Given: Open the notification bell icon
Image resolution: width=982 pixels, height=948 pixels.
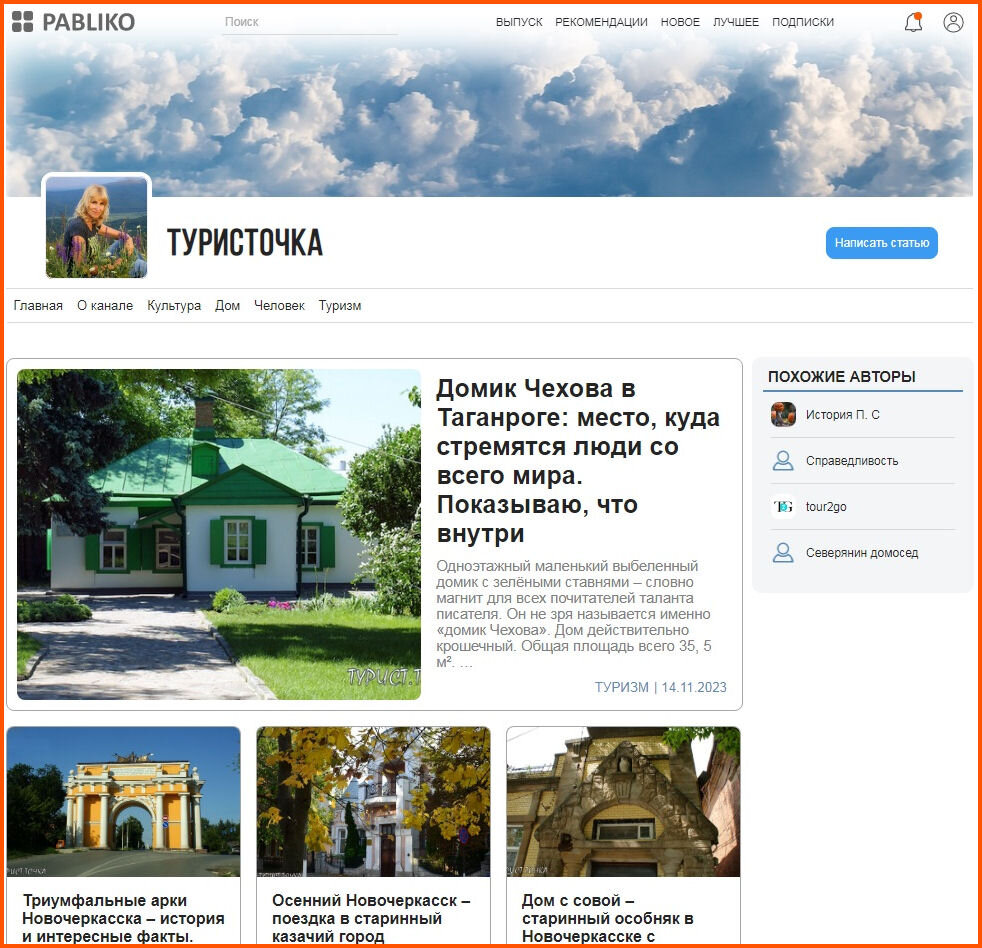Looking at the screenshot, I should coord(912,21).
